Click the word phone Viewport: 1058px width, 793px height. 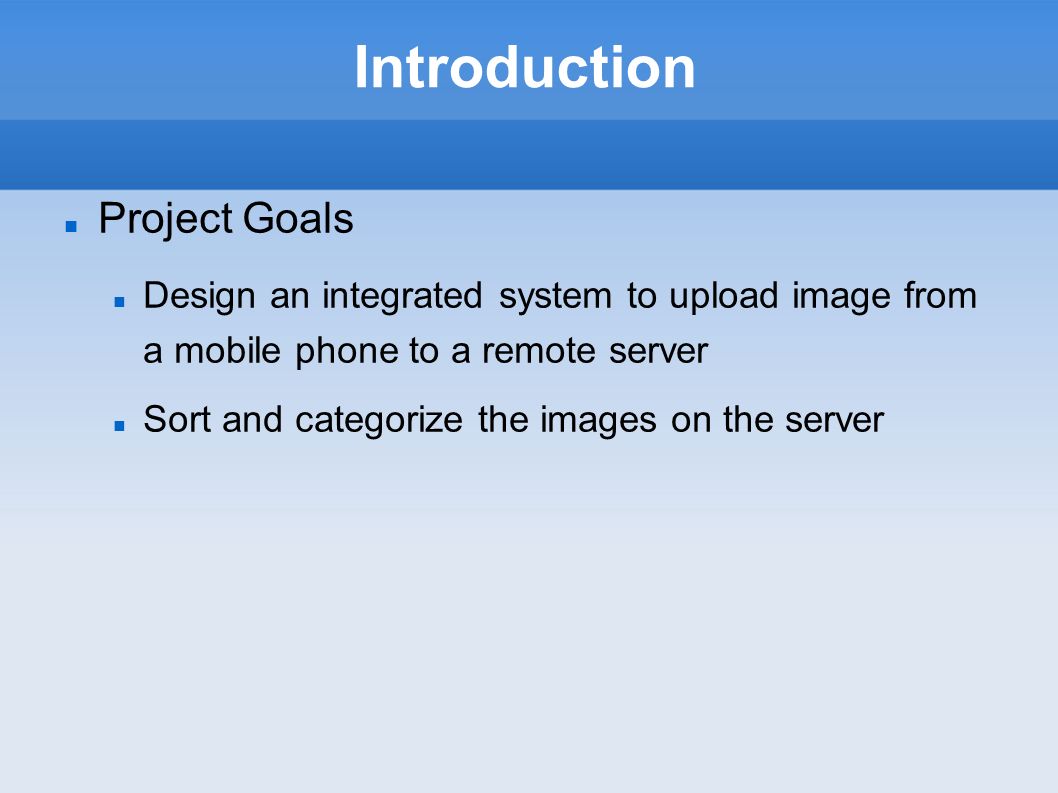point(346,352)
